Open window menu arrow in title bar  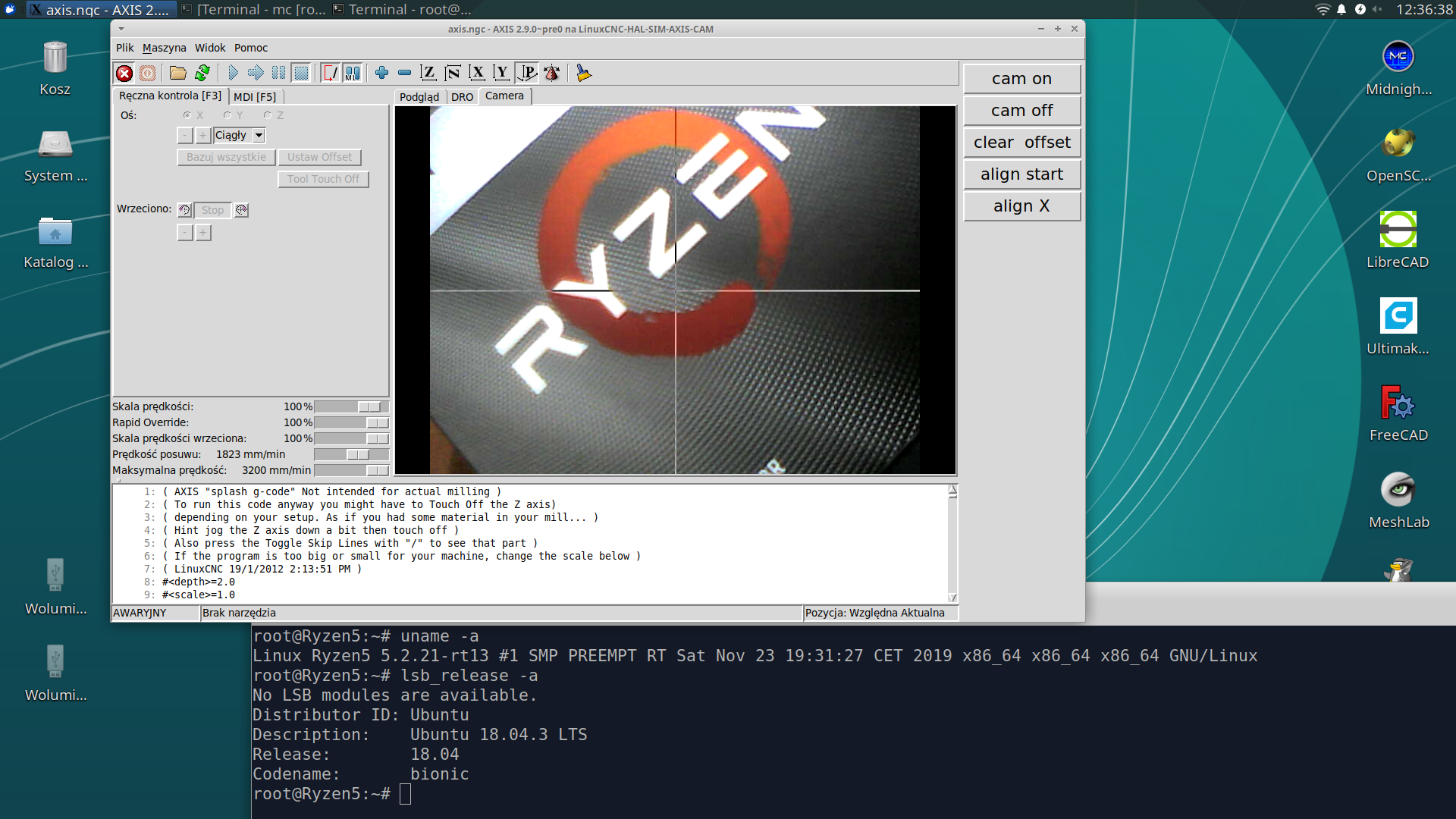pyautogui.click(x=121, y=29)
